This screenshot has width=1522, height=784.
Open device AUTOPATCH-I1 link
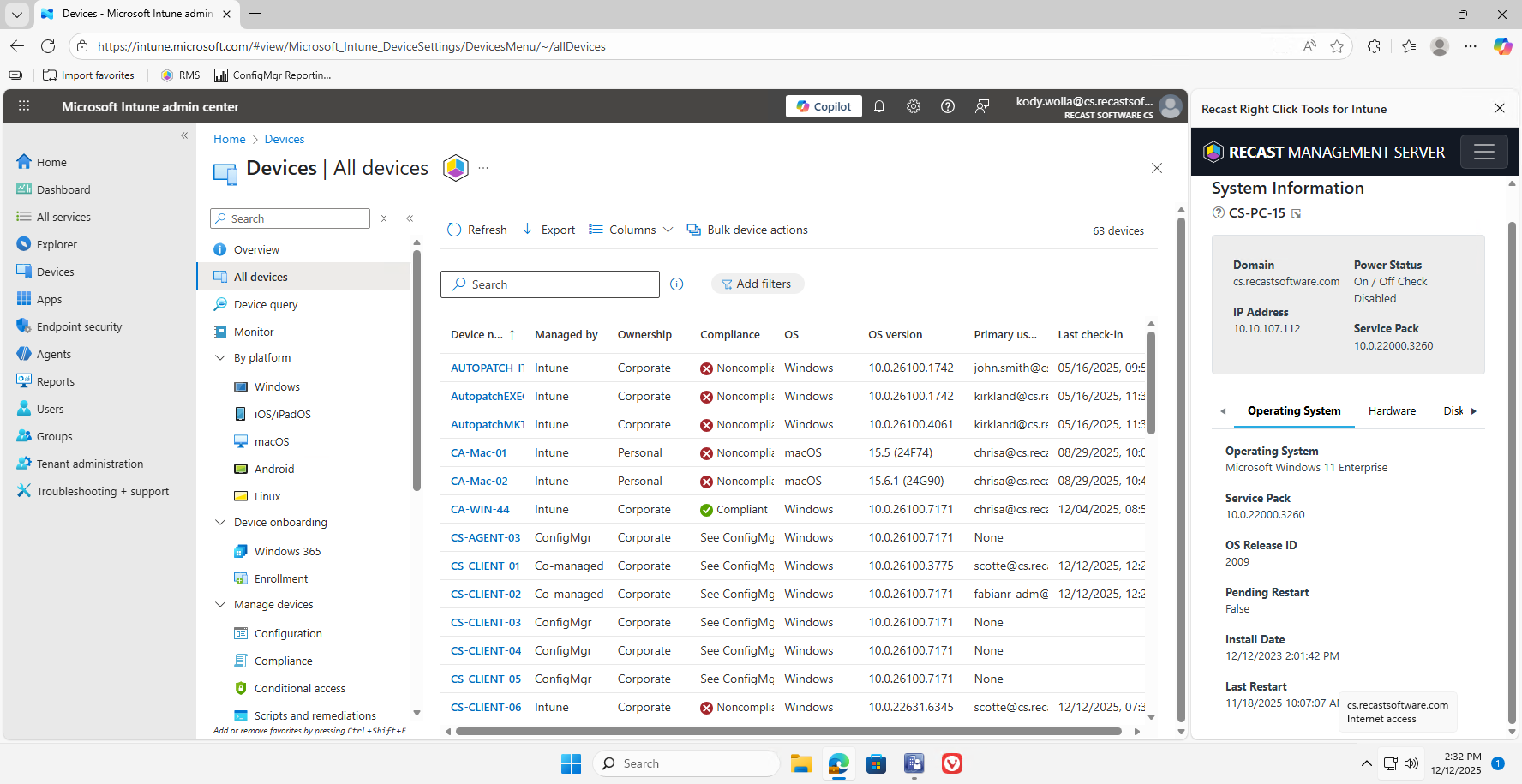click(488, 368)
